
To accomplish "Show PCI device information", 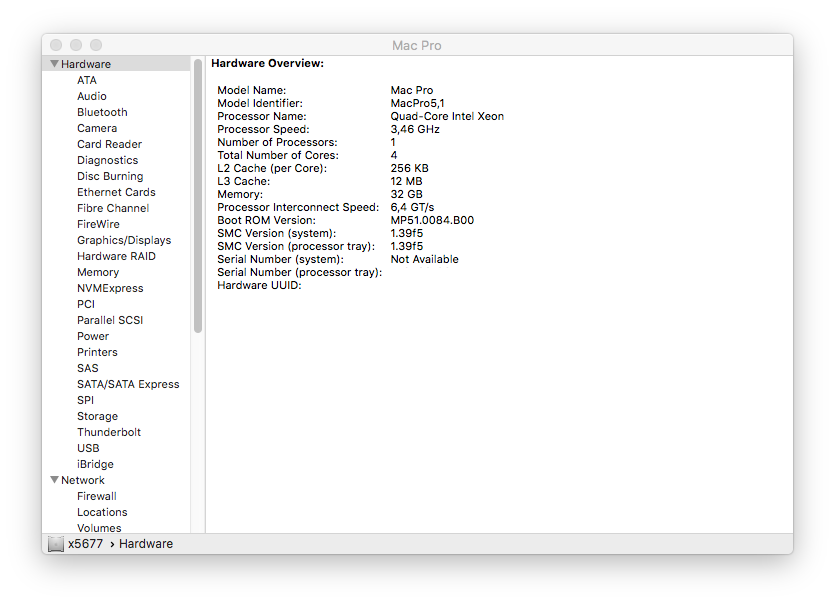I will pyautogui.click(x=86, y=304).
